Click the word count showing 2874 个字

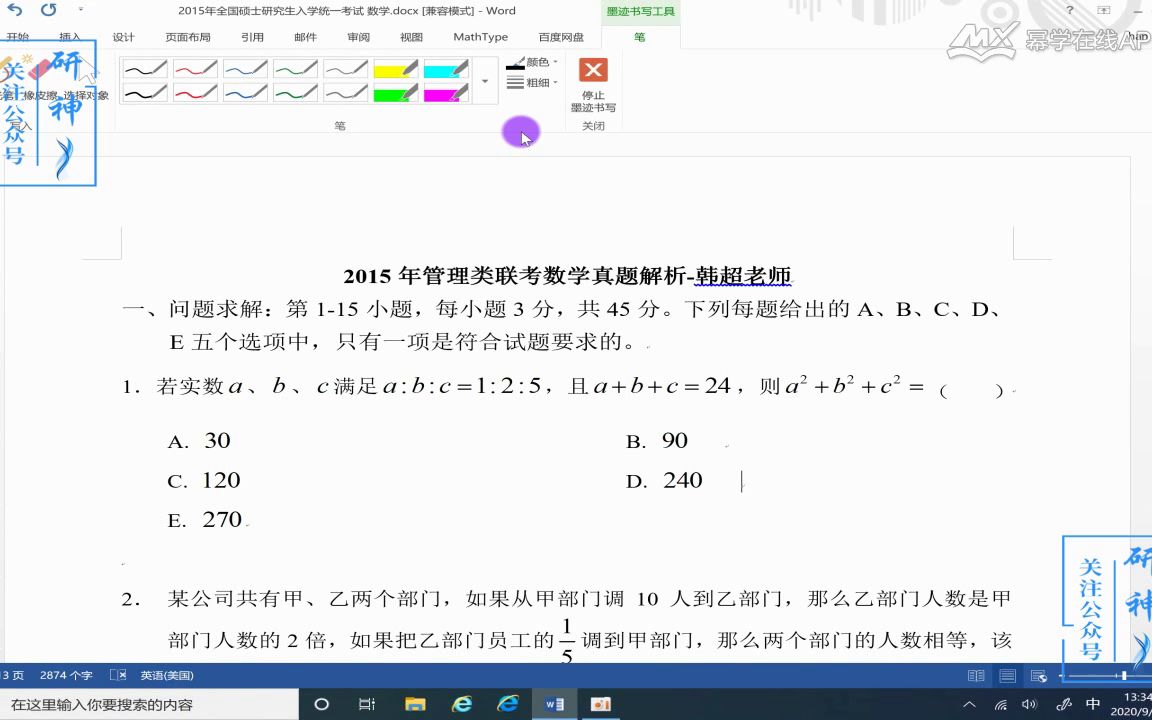point(65,675)
